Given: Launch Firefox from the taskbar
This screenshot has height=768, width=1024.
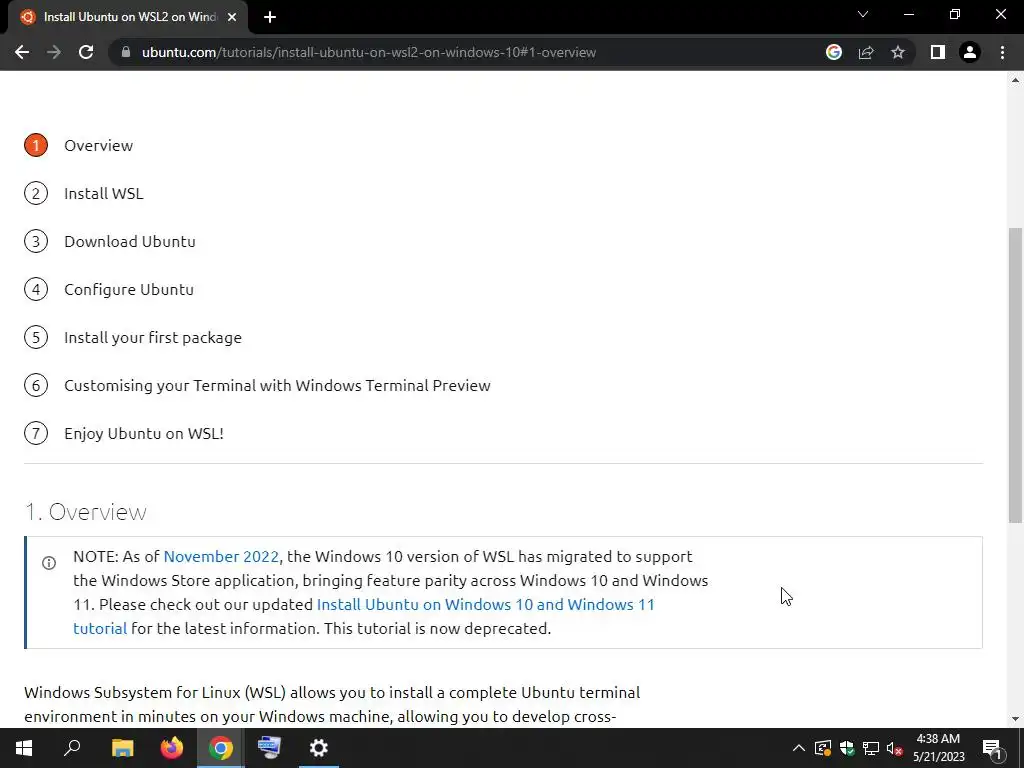Looking at the screenshot, I should click(172, 748).
